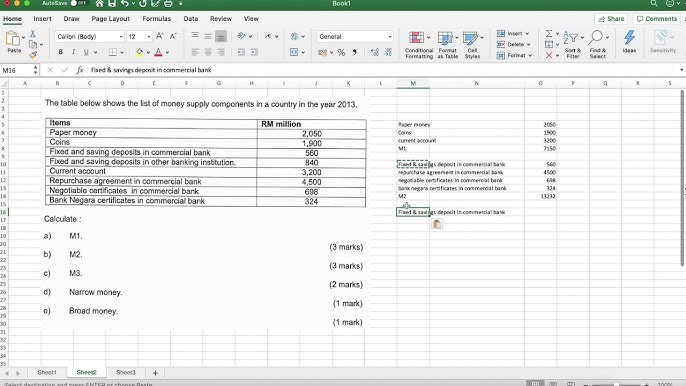Viewport: 686px width, 386px height.
Task: Toggle bold formatting
Action: click(60, 52)
